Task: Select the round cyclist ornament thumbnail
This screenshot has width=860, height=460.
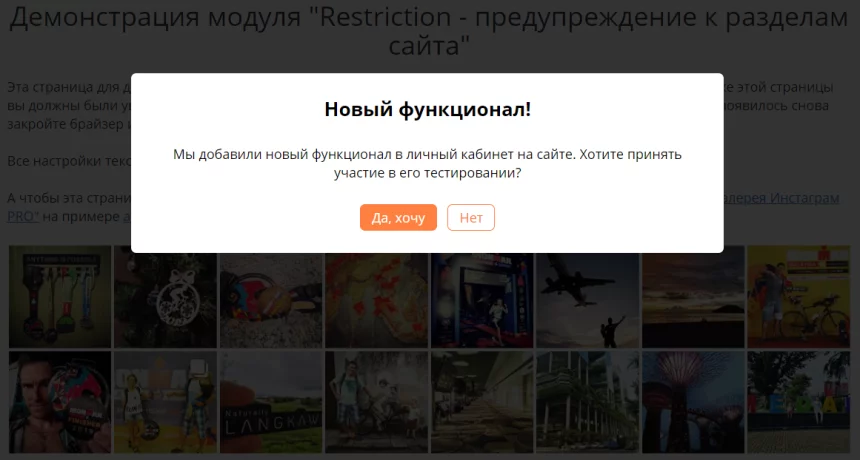Action: [165, 296]
